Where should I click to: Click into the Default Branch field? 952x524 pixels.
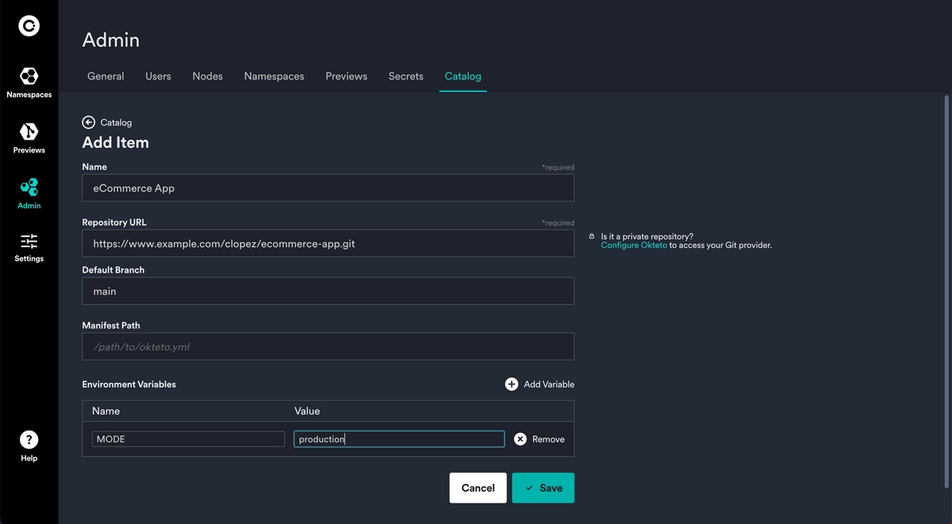pyautogui.click(x=328, y=291)
